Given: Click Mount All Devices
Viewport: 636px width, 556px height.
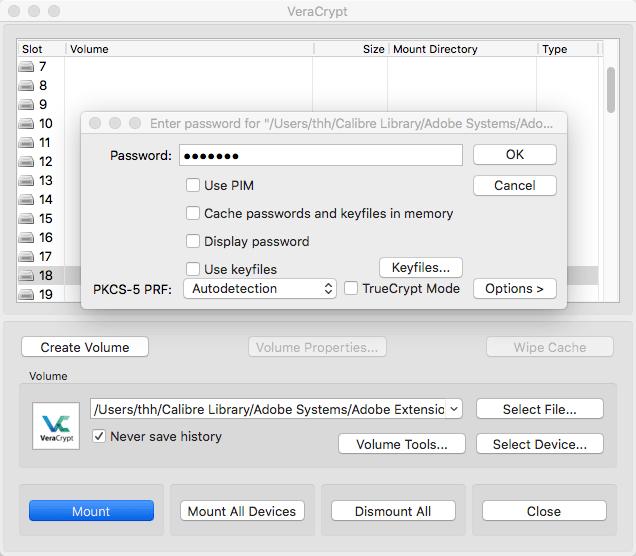Looking at the screenshot, I should click(x=242, y=511).
